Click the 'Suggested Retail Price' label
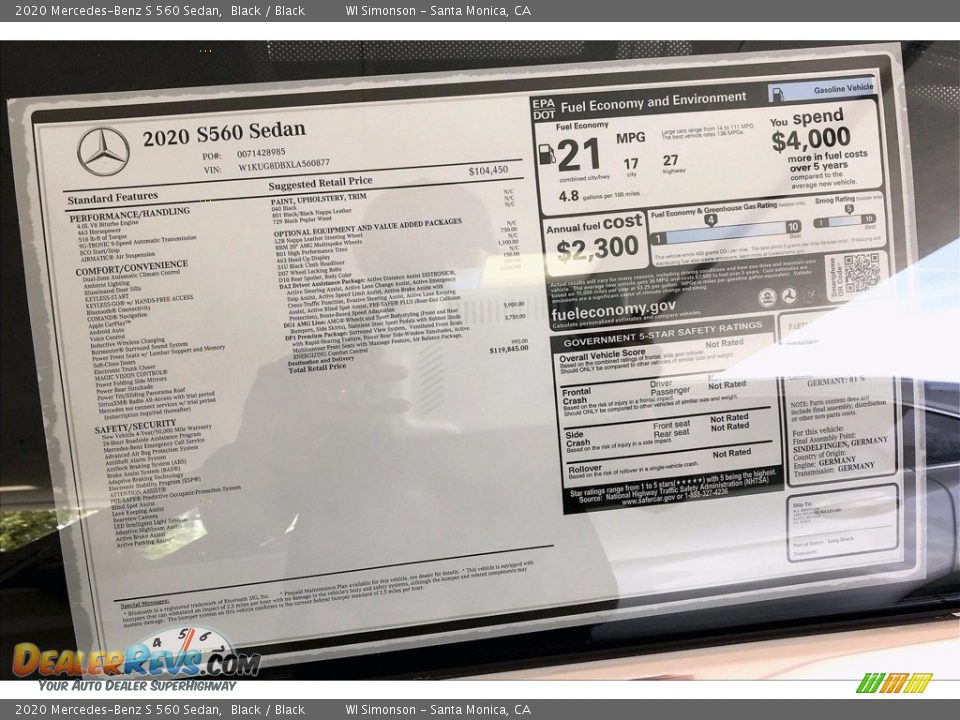The height and width of the screenshot is (720, 960). [x=320, y=182]
